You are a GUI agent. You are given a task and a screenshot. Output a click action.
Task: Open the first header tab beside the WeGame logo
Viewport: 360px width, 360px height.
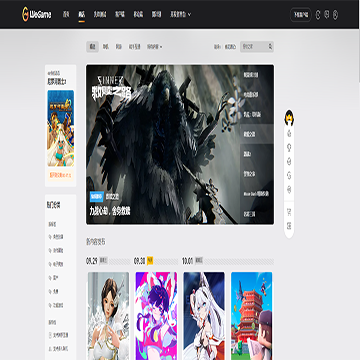(66, 14)
